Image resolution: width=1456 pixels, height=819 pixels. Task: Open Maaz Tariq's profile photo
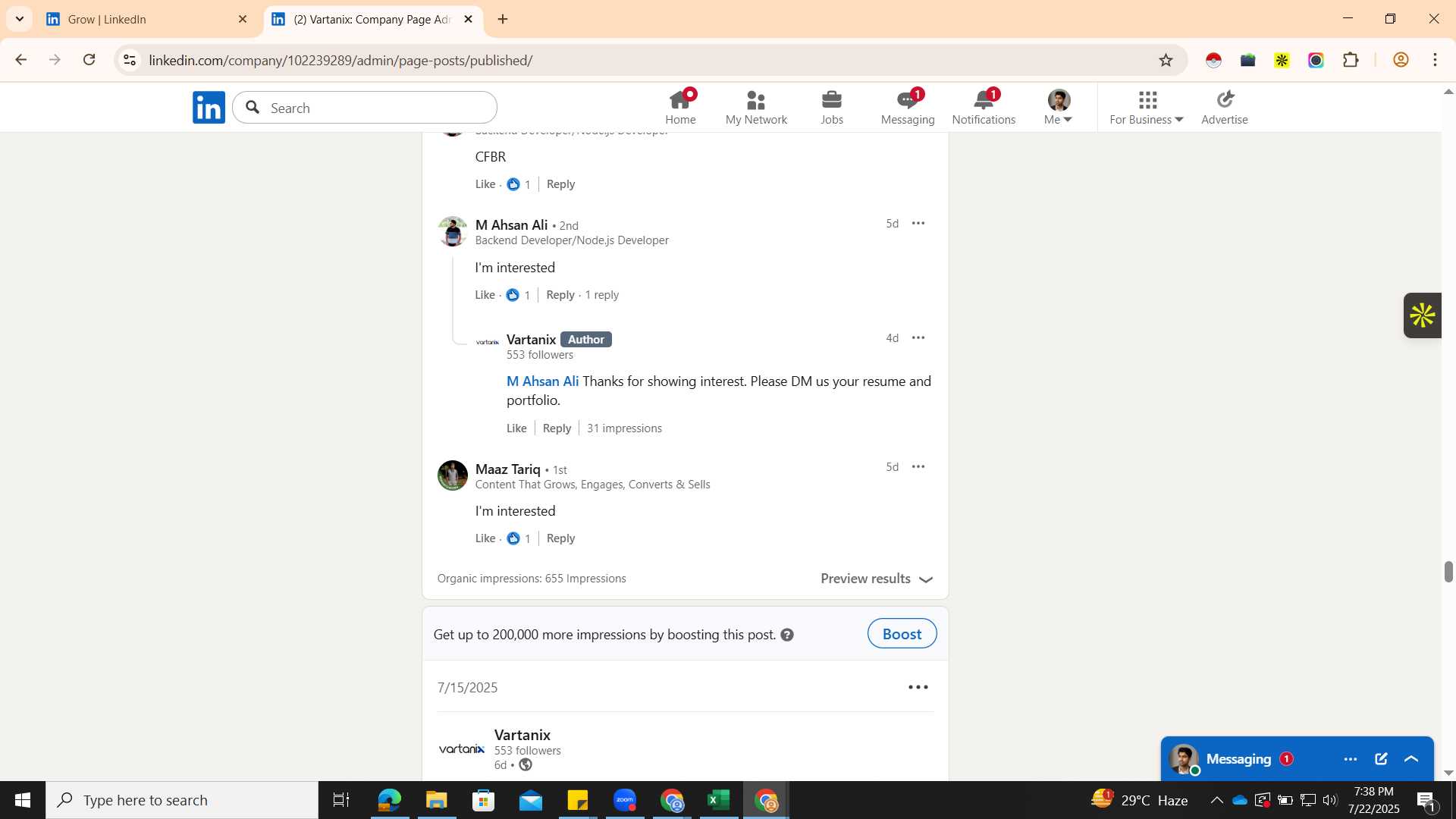[453, 475]
